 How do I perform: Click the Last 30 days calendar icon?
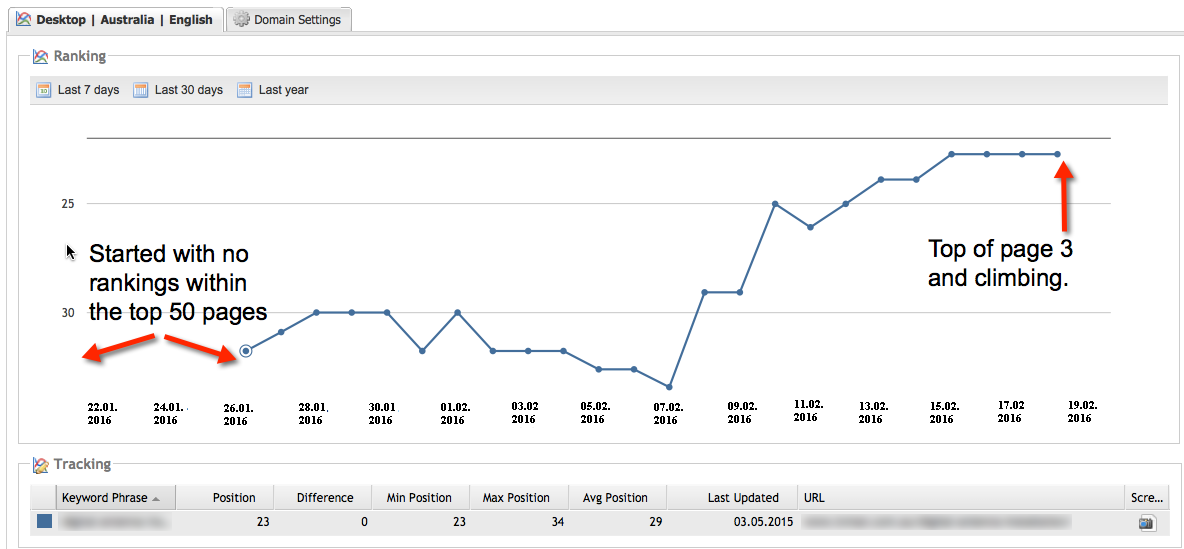pyautogui.click(x=141, y=90)
